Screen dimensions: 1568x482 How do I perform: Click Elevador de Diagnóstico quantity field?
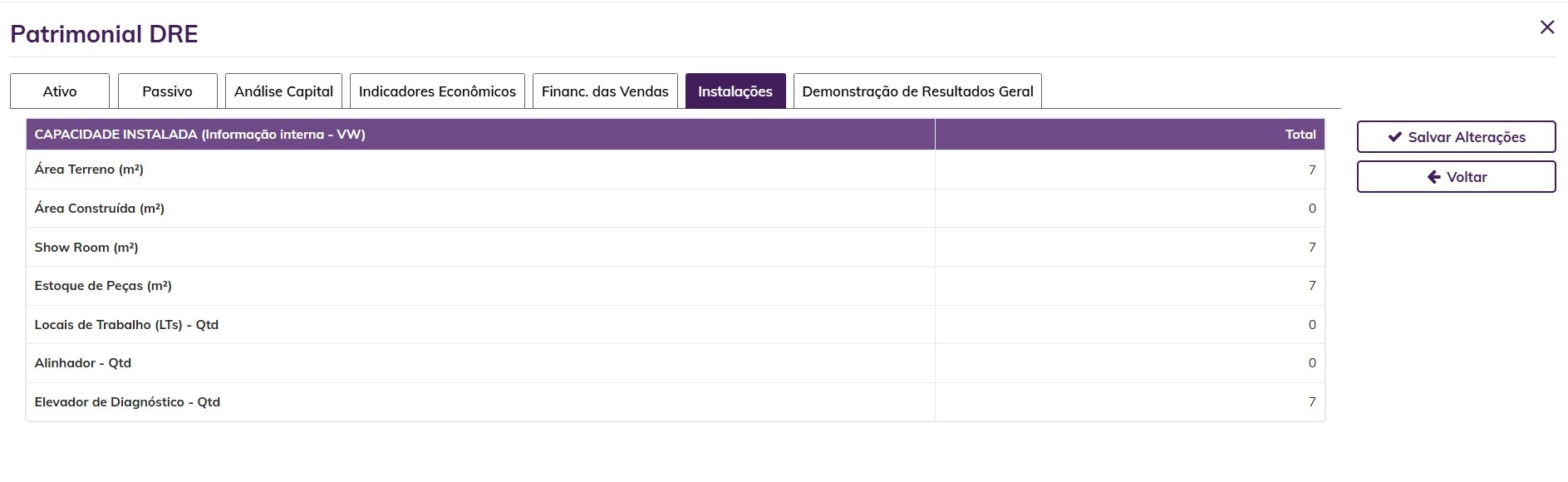[1128, 401]
